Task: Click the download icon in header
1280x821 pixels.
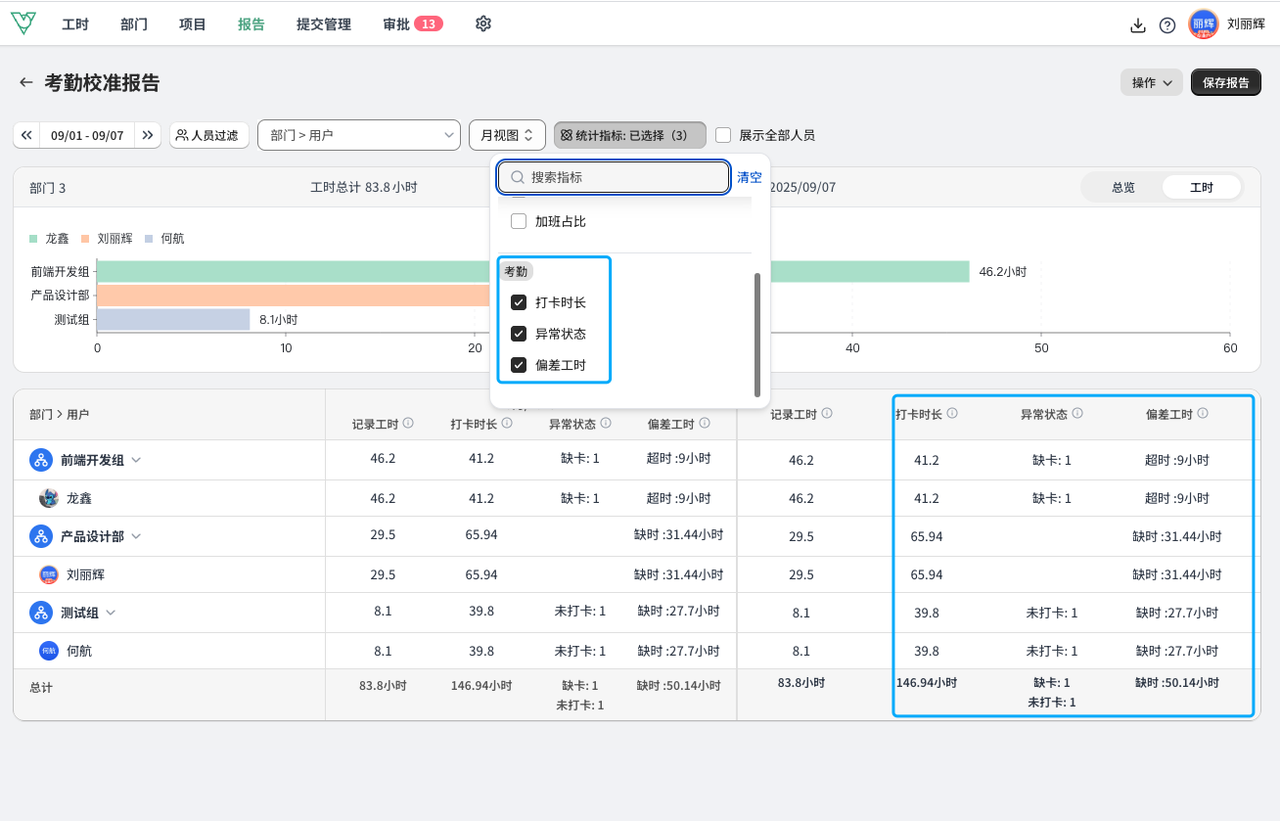Action: 1137,26
